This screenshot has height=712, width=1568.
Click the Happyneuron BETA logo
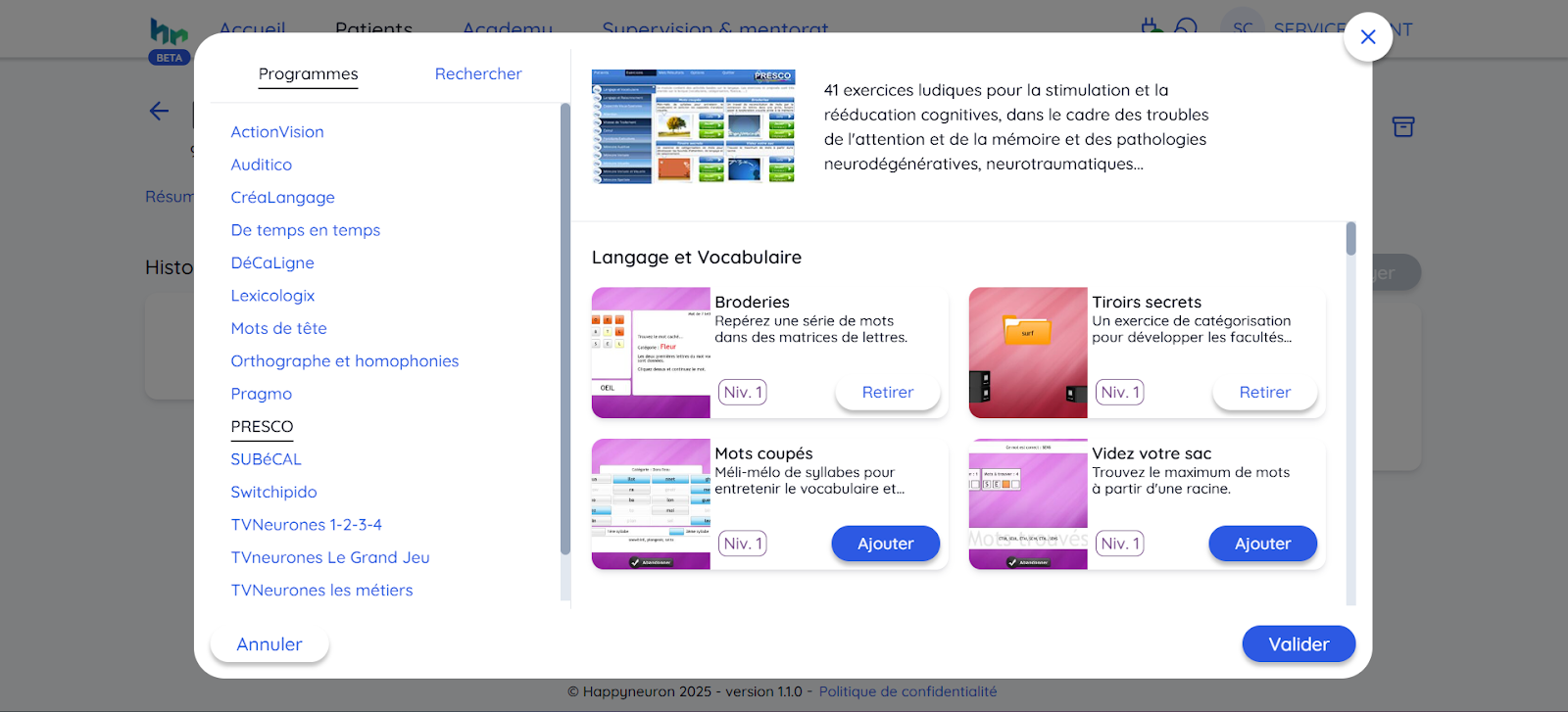pos(169,41)
